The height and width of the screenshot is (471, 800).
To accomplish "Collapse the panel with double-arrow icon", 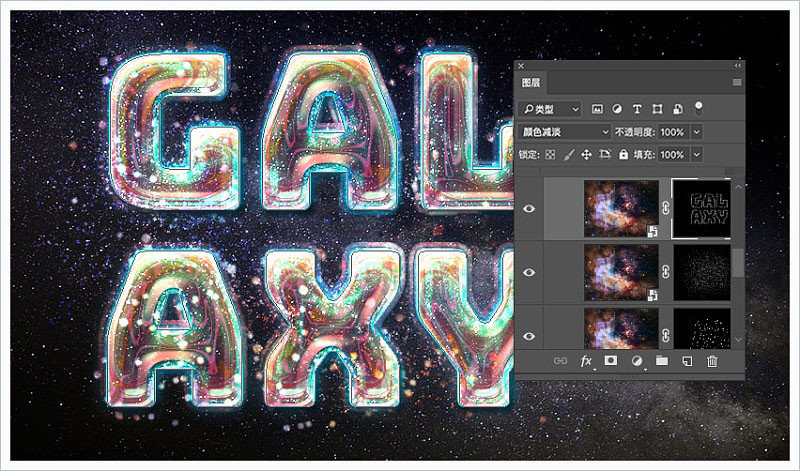I will click(737, 65).
